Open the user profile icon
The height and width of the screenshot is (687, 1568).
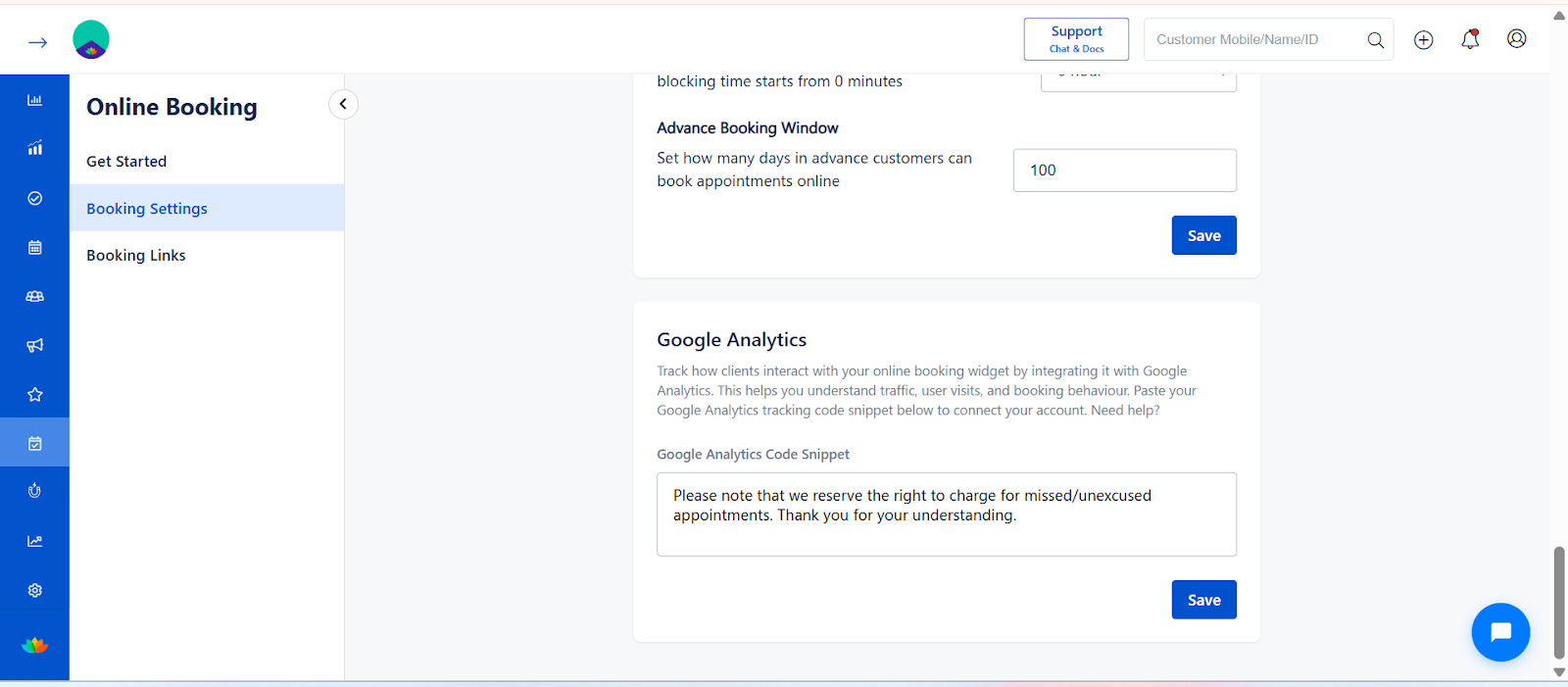(x=1517, y=38)
